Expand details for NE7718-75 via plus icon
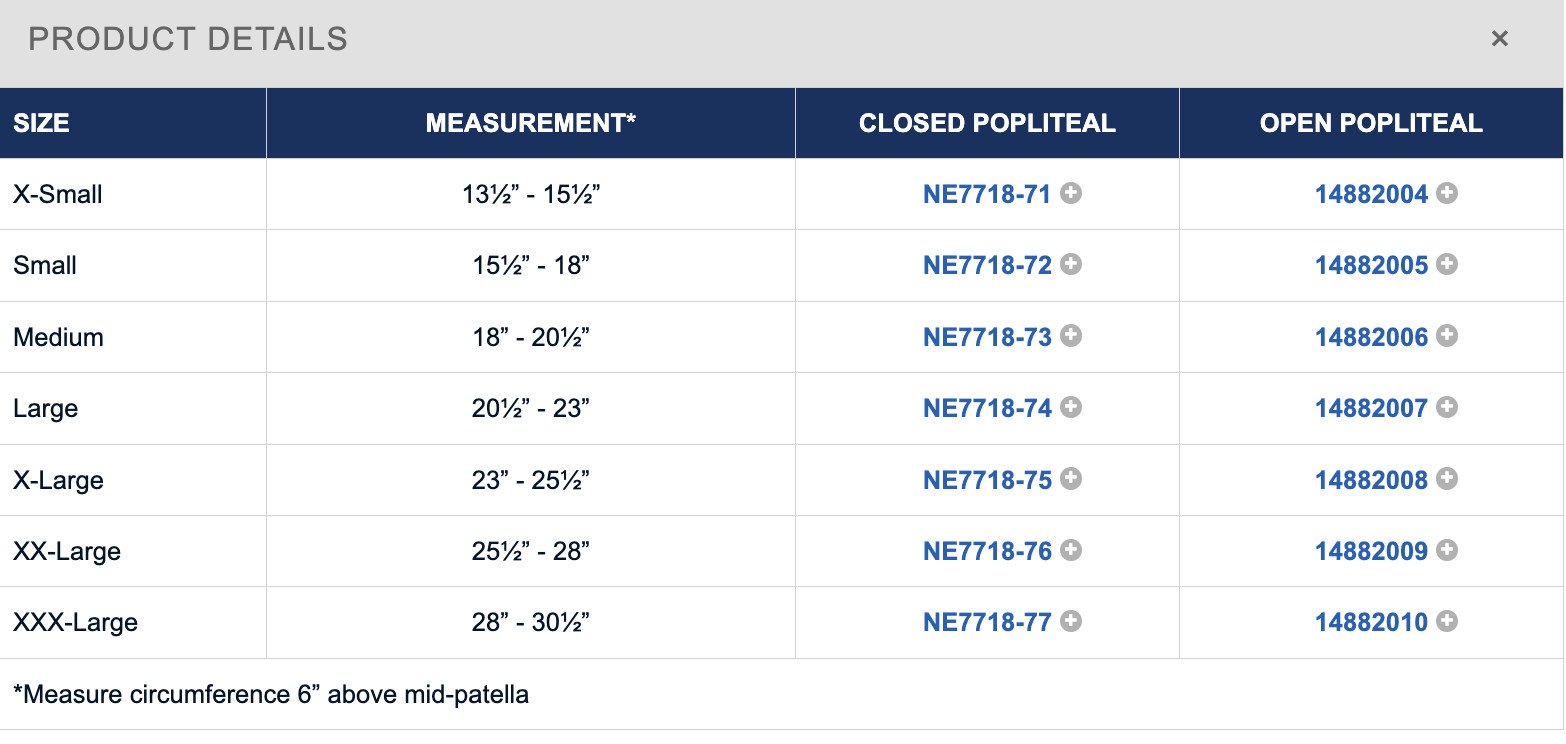The height and width of the screenshot is (744, 1566). click(x=1071, y=479)
